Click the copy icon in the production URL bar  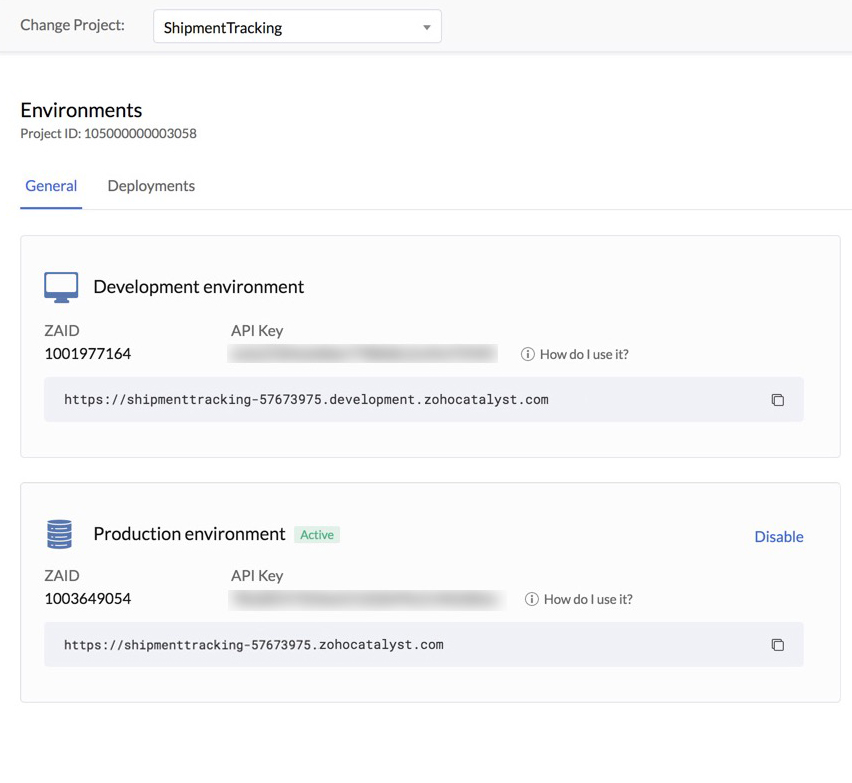pyautogui.click(x=778, y=645)
